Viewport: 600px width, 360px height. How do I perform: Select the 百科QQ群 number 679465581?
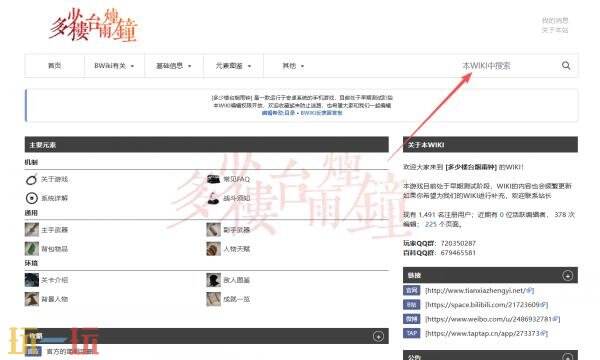(x=458, y=252)
